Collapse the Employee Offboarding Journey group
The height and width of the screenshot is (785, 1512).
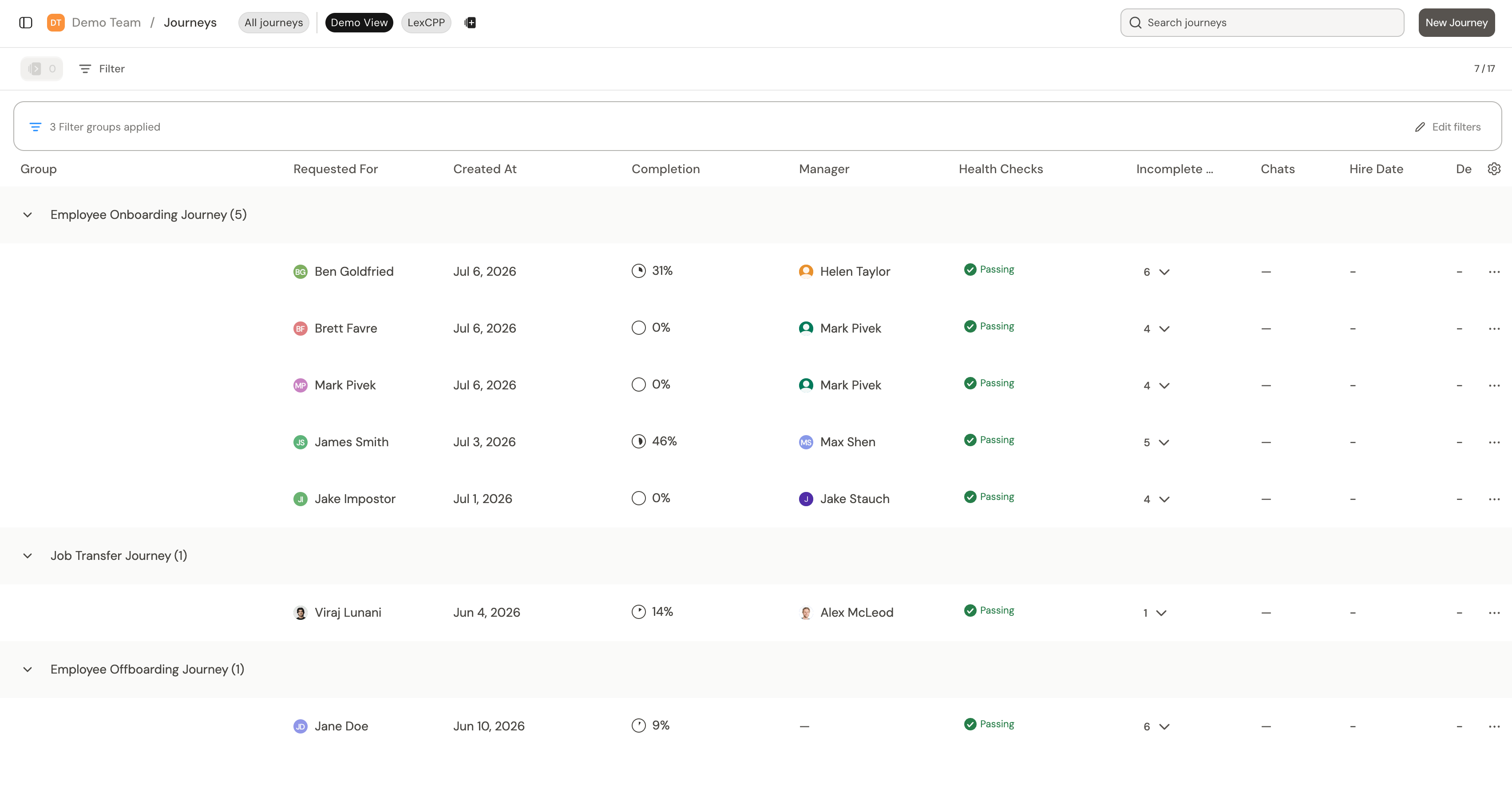coord(28,670)
